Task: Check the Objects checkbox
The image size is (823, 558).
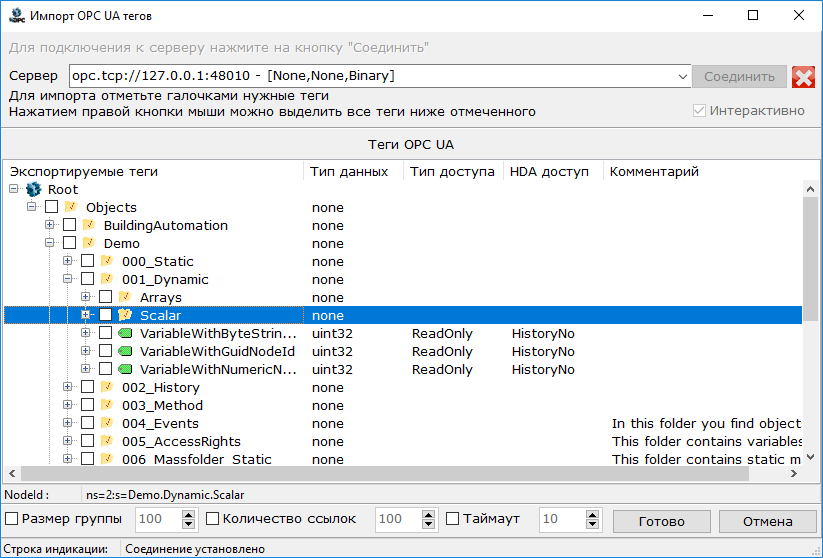Action: click(51, 207)
